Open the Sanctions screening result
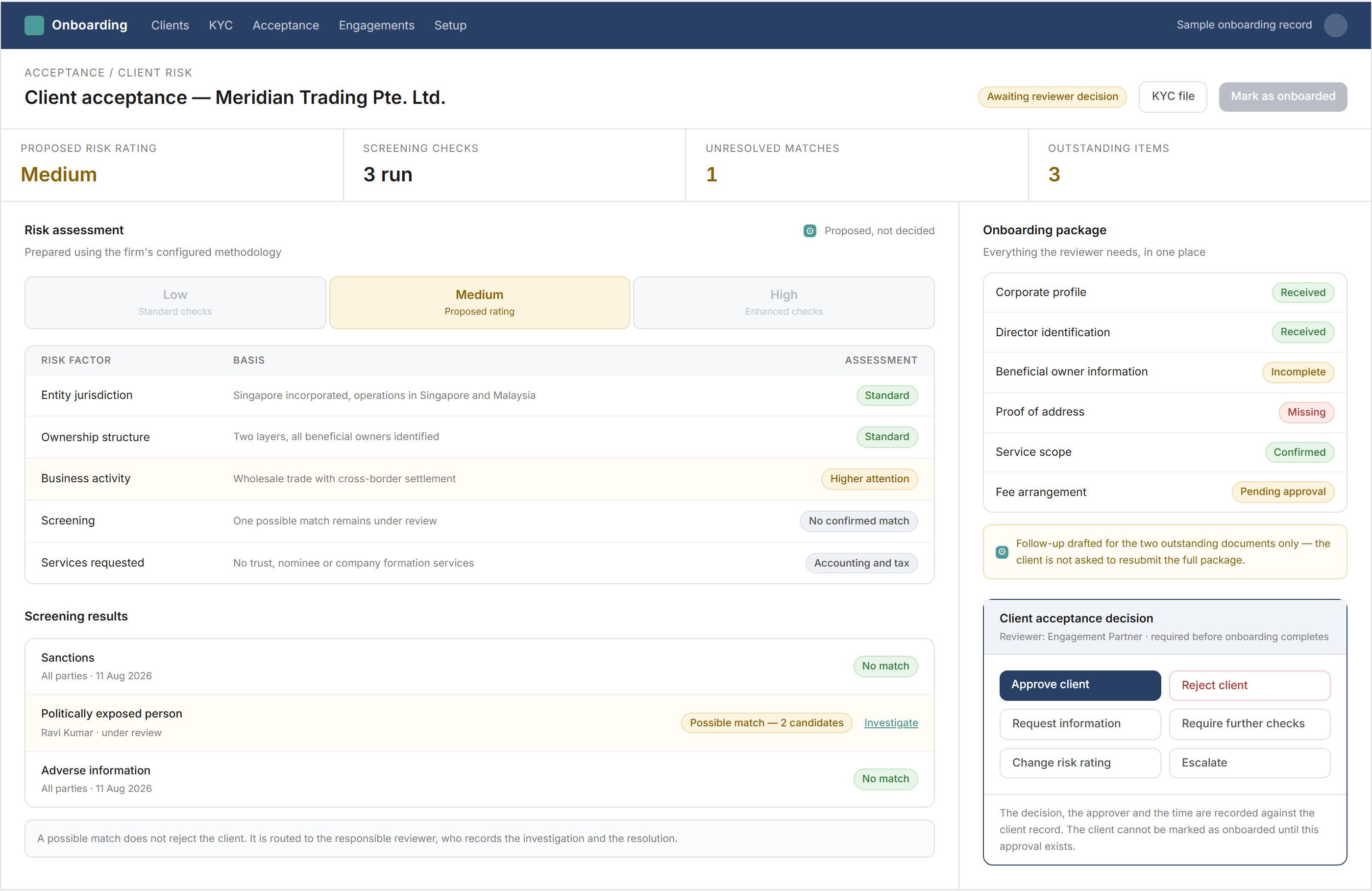The image size is (1372, 891). [x=479, y=666]
